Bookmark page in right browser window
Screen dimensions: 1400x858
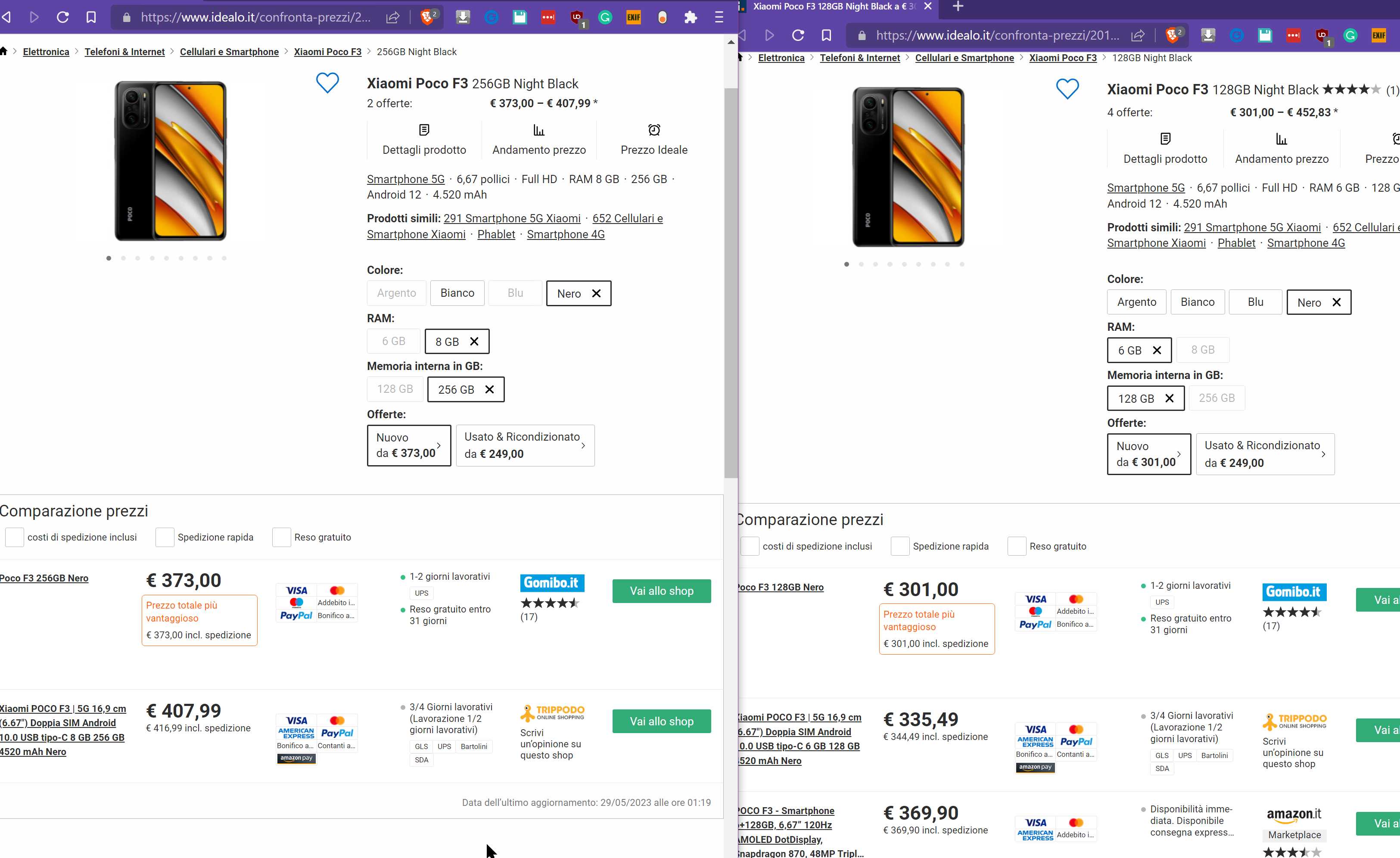tap(826, 35)
